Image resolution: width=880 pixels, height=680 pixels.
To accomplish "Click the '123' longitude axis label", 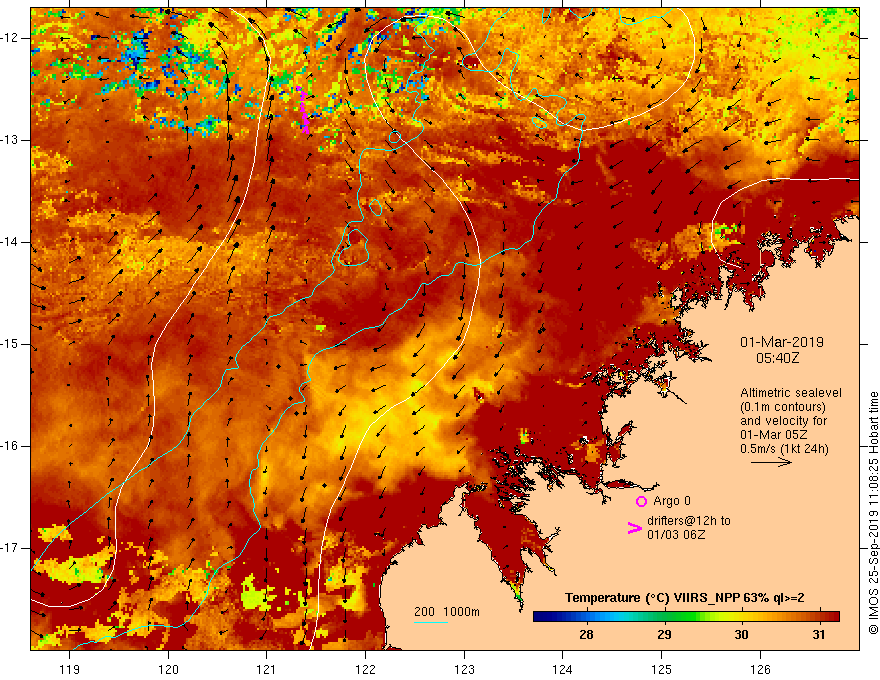I will pyautogui.click(x=464, y=669).
